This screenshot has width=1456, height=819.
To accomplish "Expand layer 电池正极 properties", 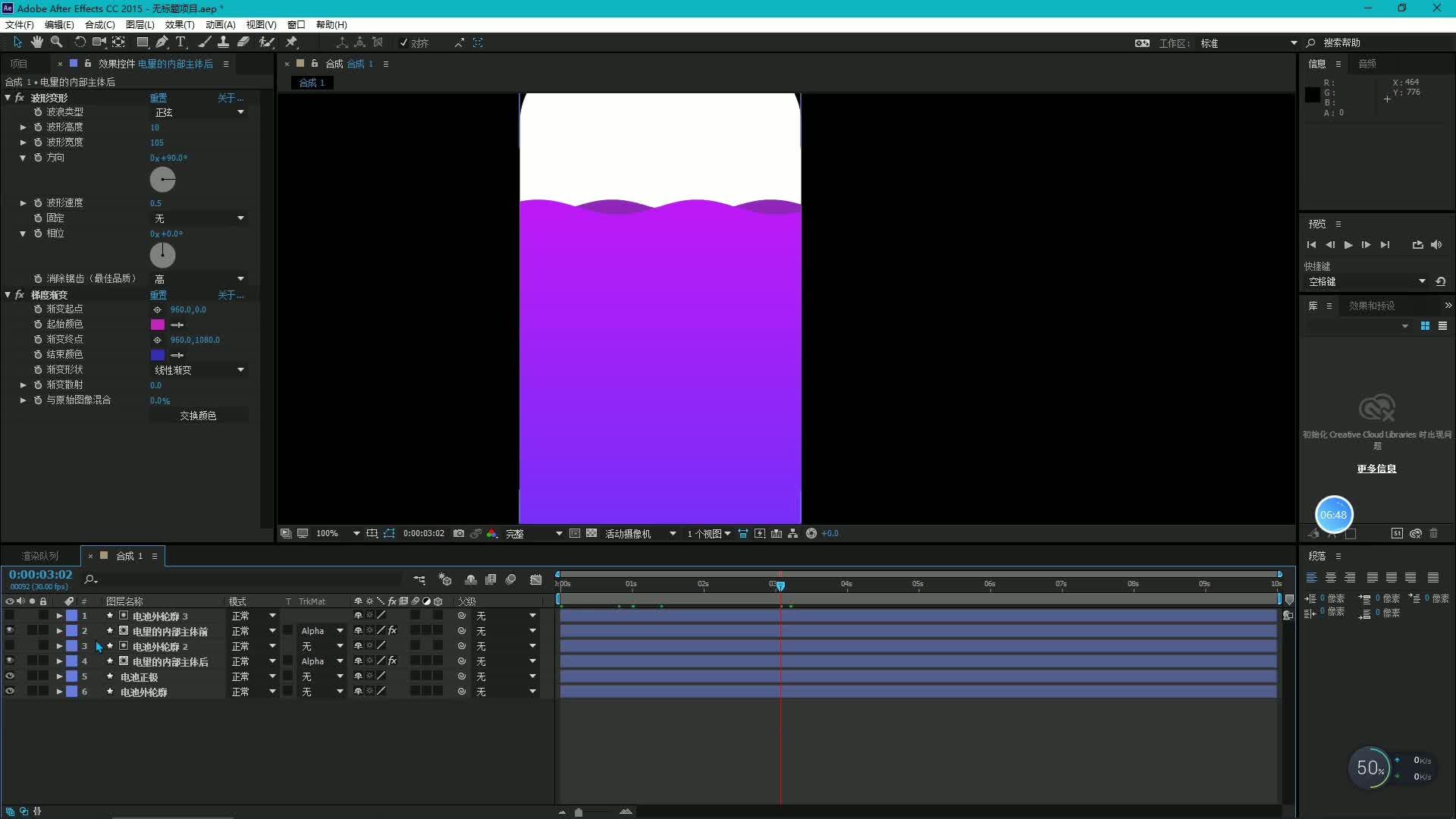I will tap(59, 676).
